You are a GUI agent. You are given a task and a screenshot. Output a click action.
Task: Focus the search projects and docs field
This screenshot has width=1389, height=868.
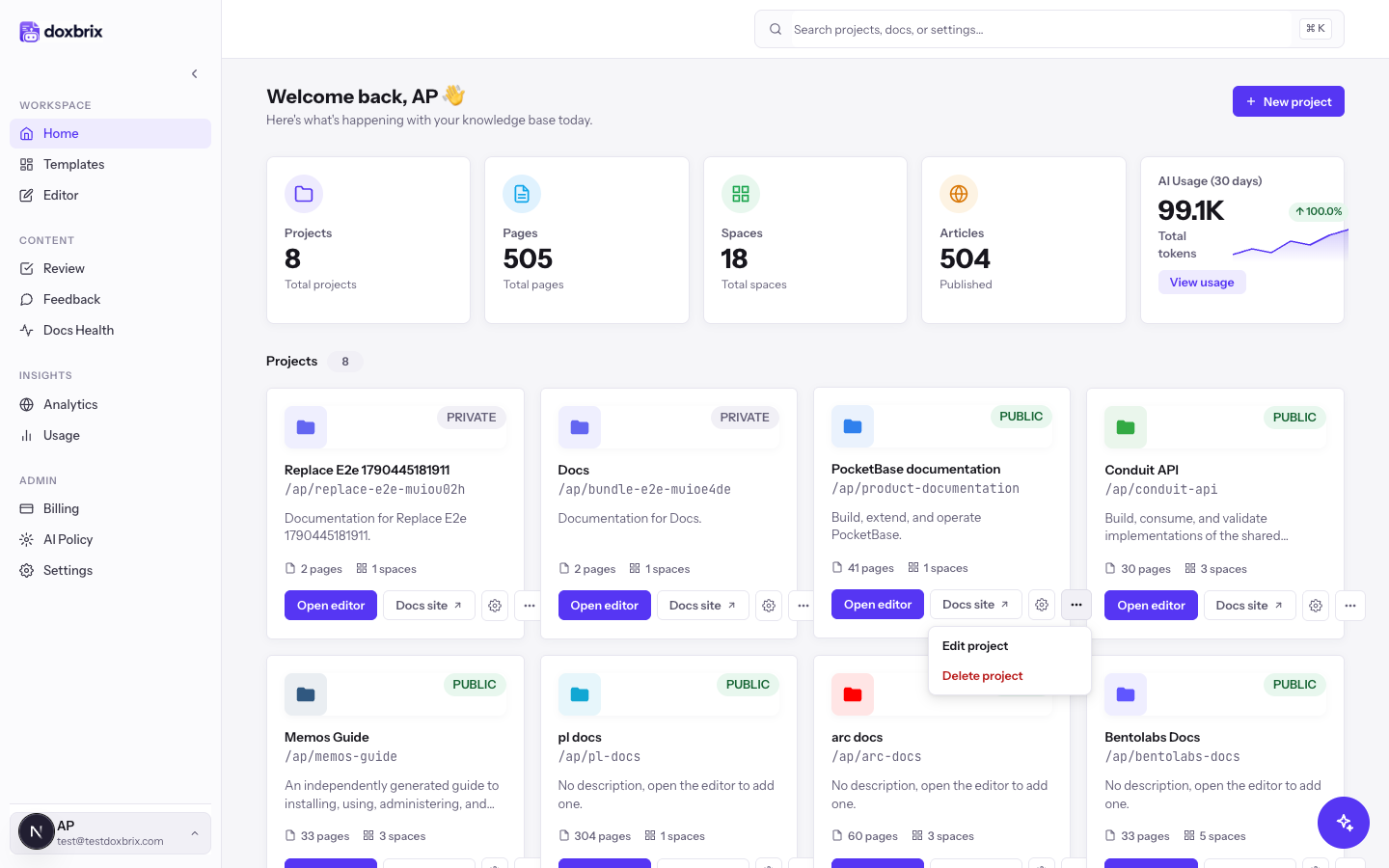pos(1049,29)
